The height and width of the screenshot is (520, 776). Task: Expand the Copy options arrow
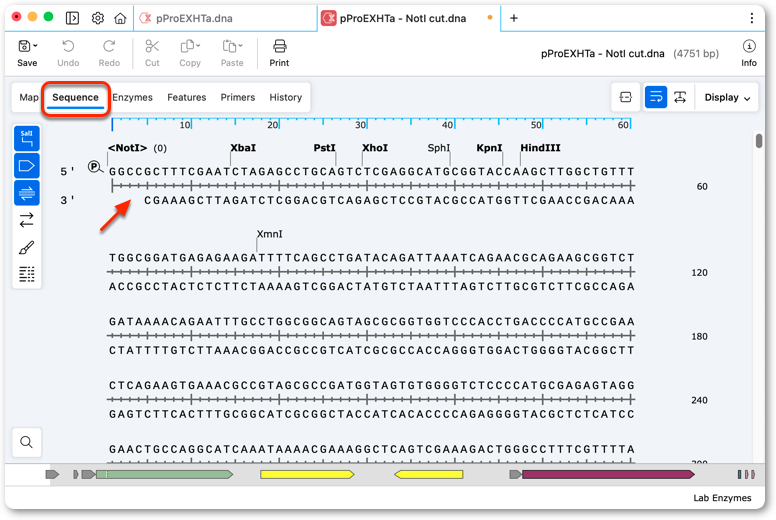198,46
